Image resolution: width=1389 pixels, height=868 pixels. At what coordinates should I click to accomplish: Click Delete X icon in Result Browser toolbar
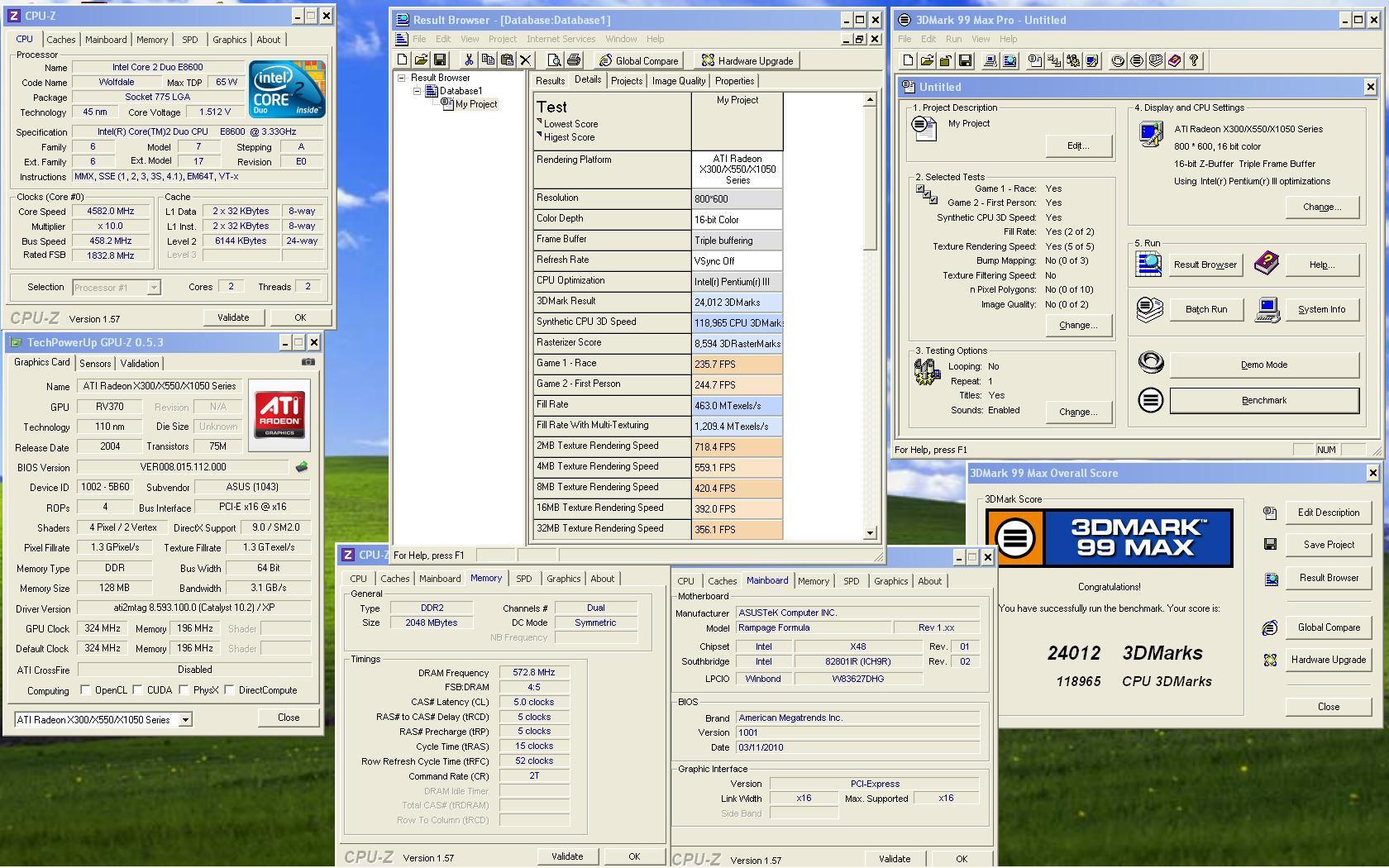pyautogui.click(x=526, y=60)
